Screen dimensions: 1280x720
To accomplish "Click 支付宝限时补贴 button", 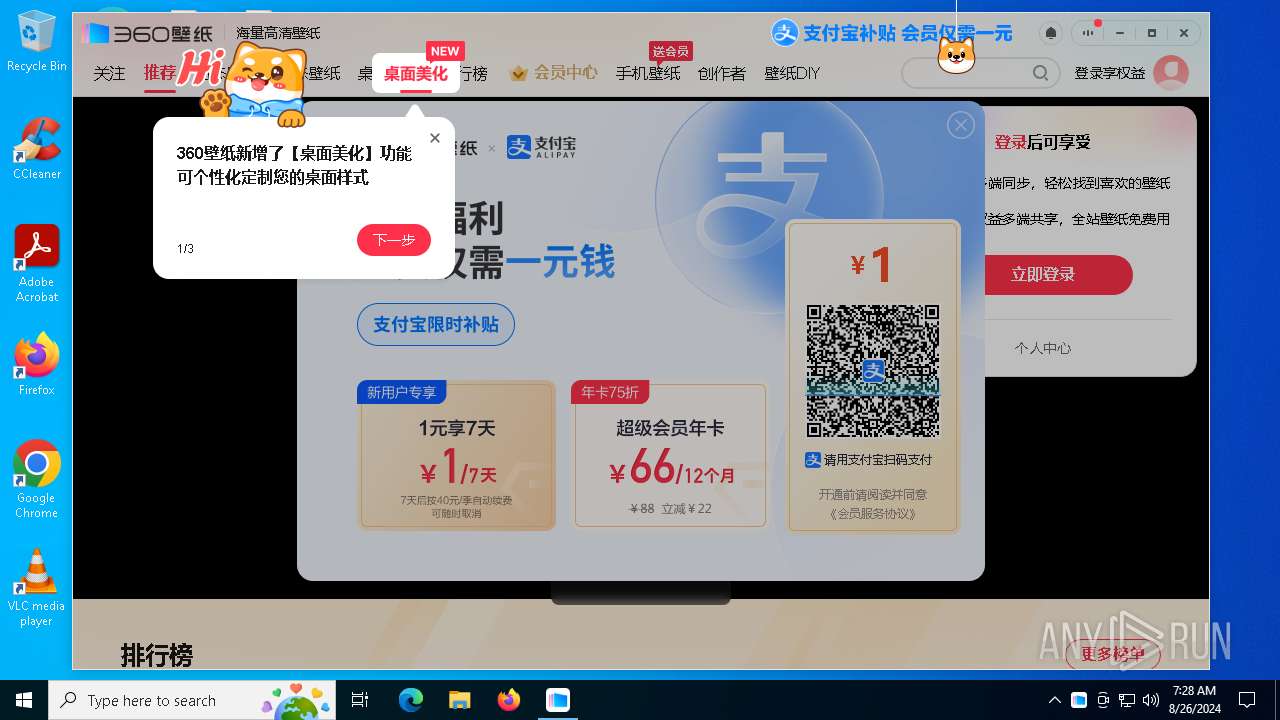I will [436, 325].
